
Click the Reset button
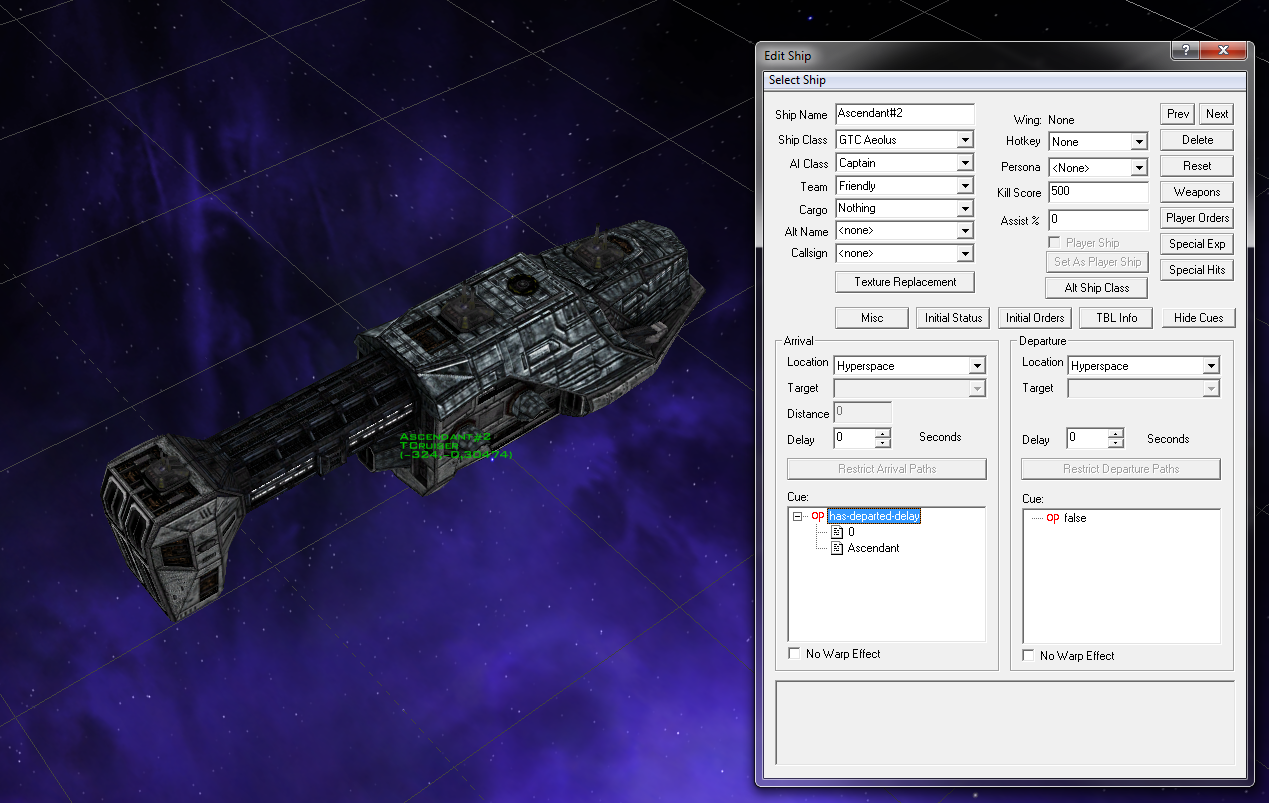coord(1197,166)
